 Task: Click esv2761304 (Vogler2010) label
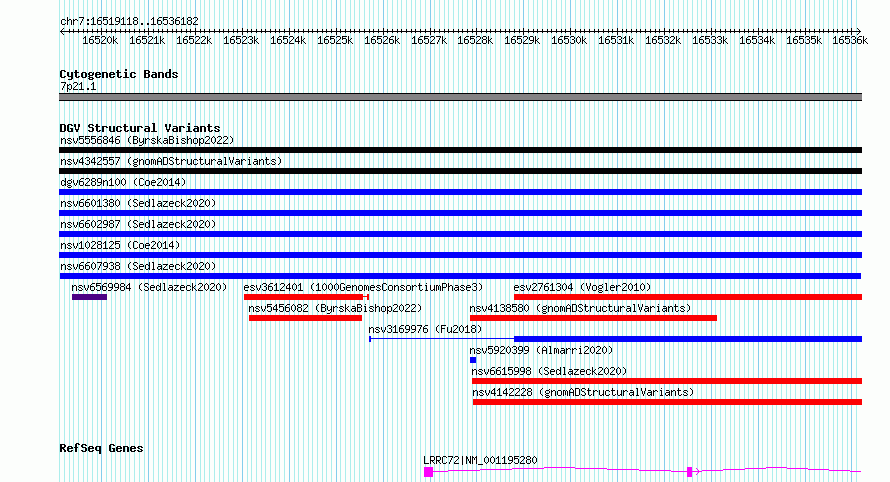582,287
